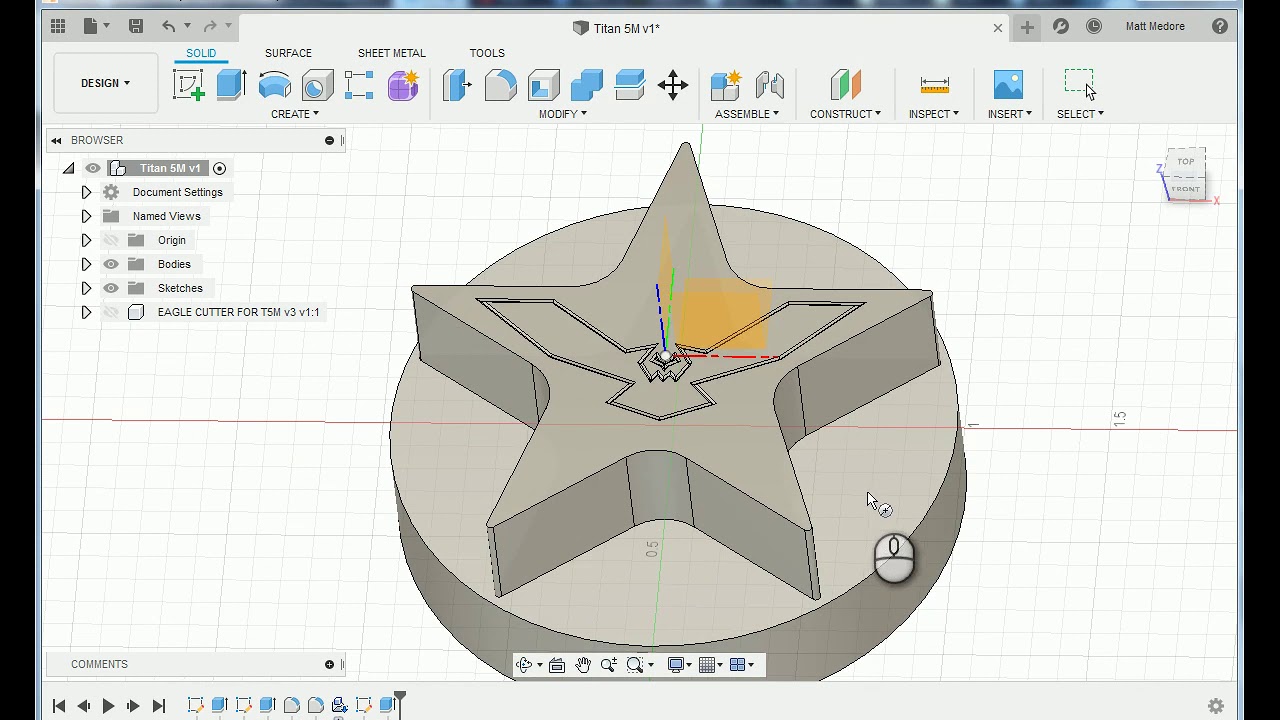This screenshot has width=1280, height=720.
Task: Open the MODIFY dropdown menu
Action: [563, 114]
